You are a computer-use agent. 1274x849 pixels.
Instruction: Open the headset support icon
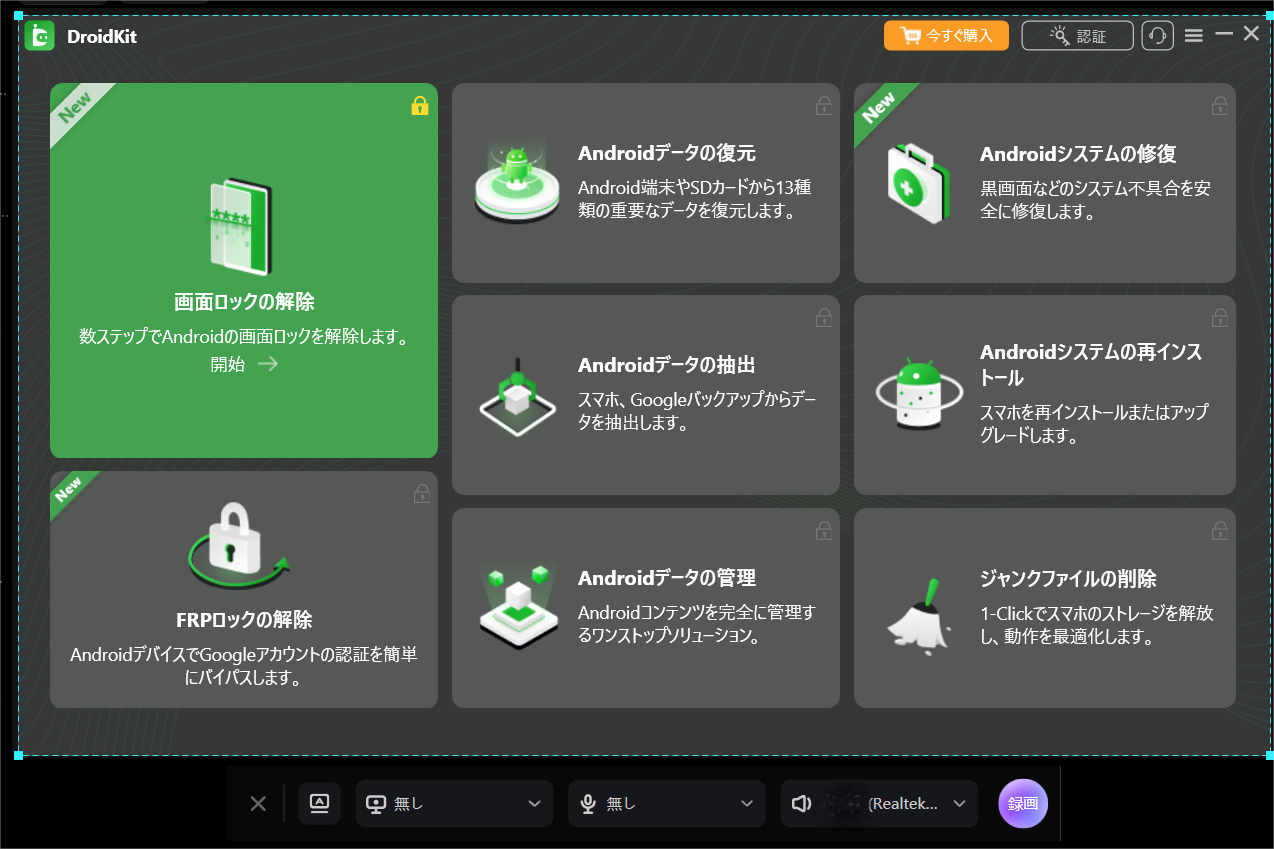point(1157,36)
